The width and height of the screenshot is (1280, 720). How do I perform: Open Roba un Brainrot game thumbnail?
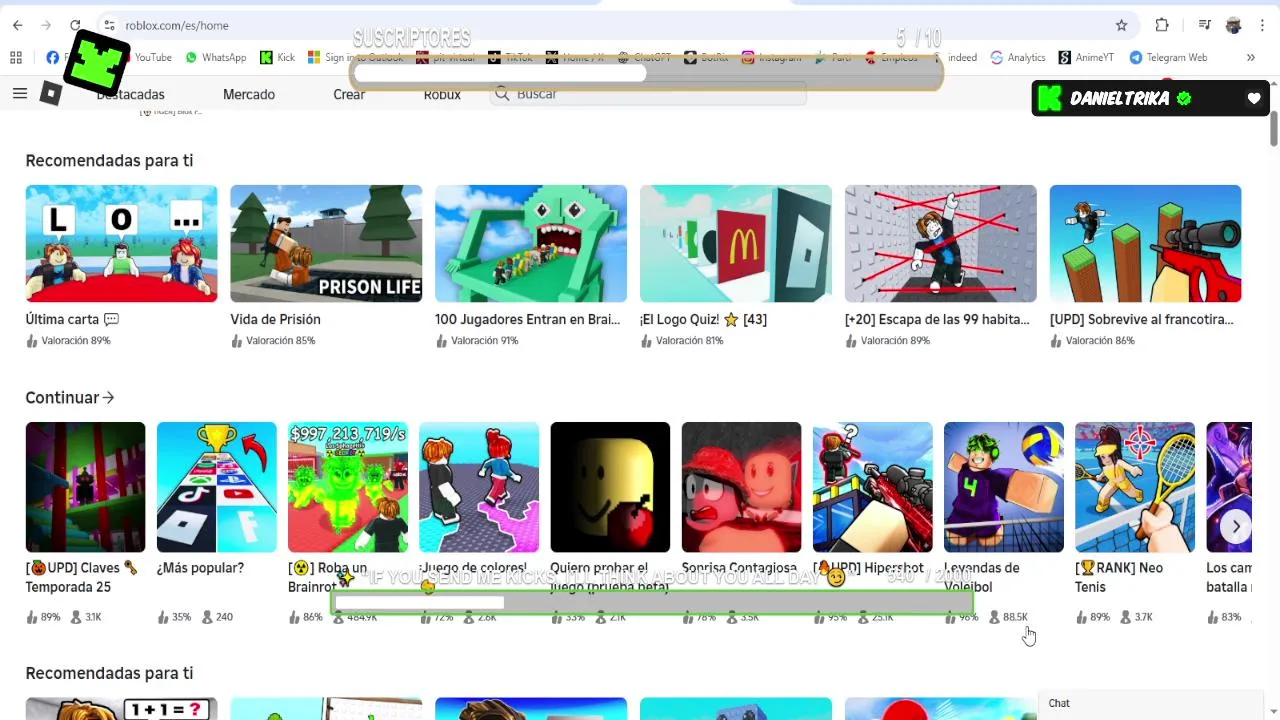[347, 487]
